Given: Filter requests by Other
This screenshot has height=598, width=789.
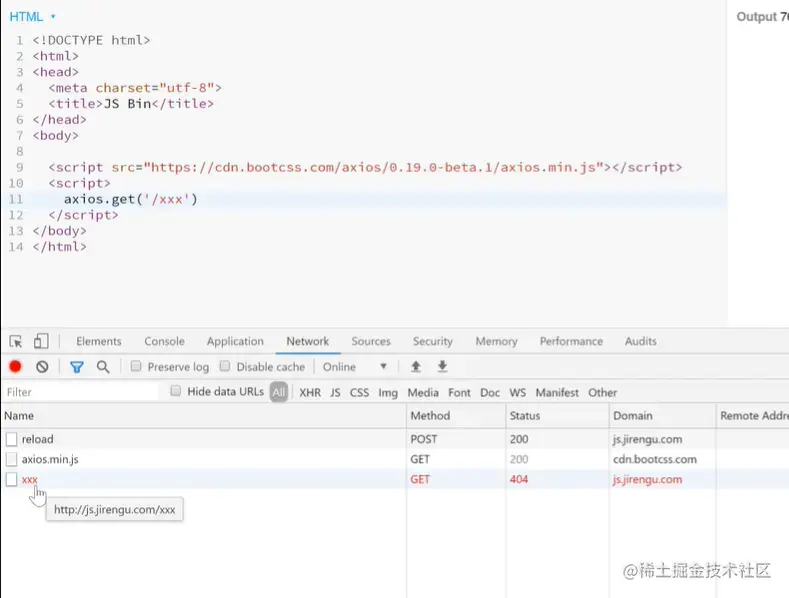Looking at the screenshot, I should pyautogui.click(x=602, y=393).
